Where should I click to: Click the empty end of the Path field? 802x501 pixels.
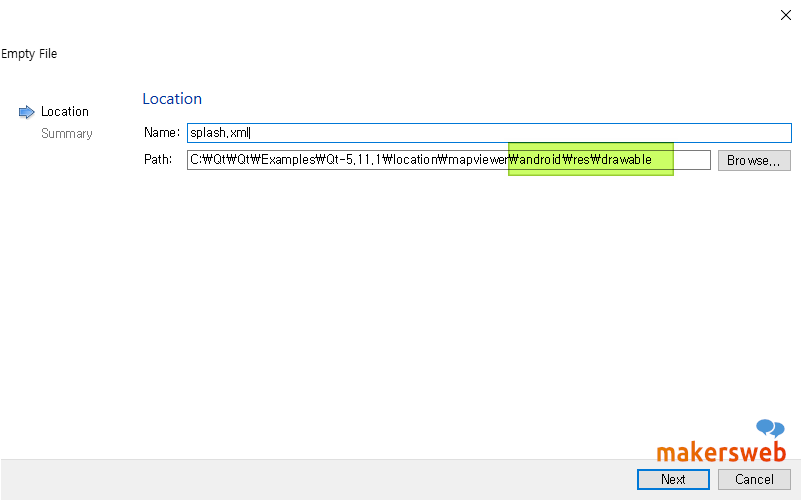click(x=692, y=160)
